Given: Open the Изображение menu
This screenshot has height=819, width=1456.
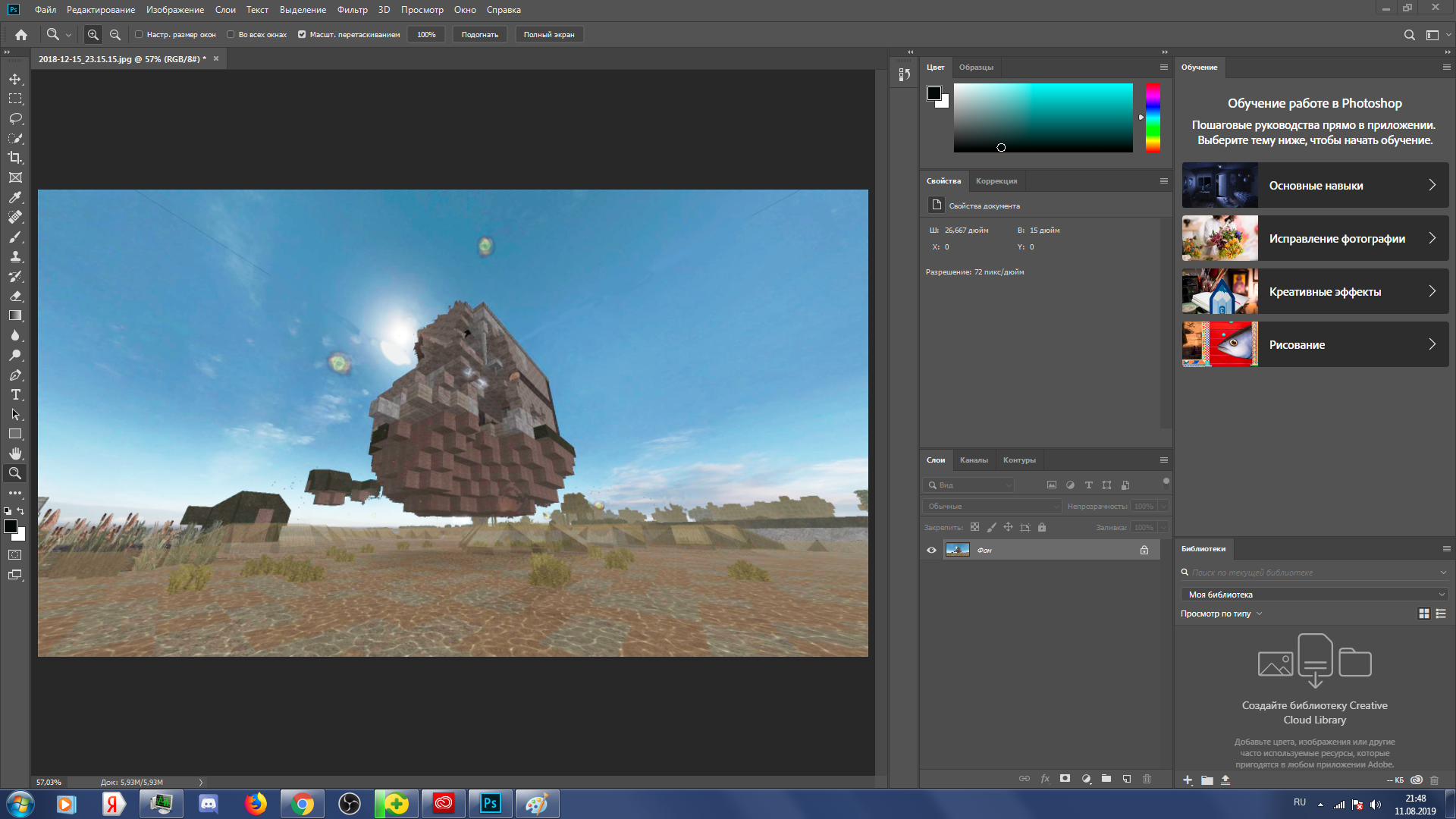Looking at the screenshot, I should click(175, 10).
